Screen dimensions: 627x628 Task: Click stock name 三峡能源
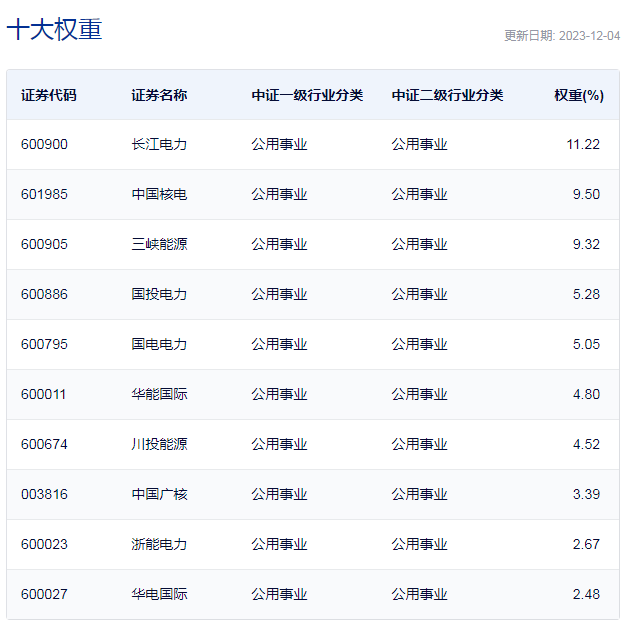pyautogui.click(x=159, y=244)
